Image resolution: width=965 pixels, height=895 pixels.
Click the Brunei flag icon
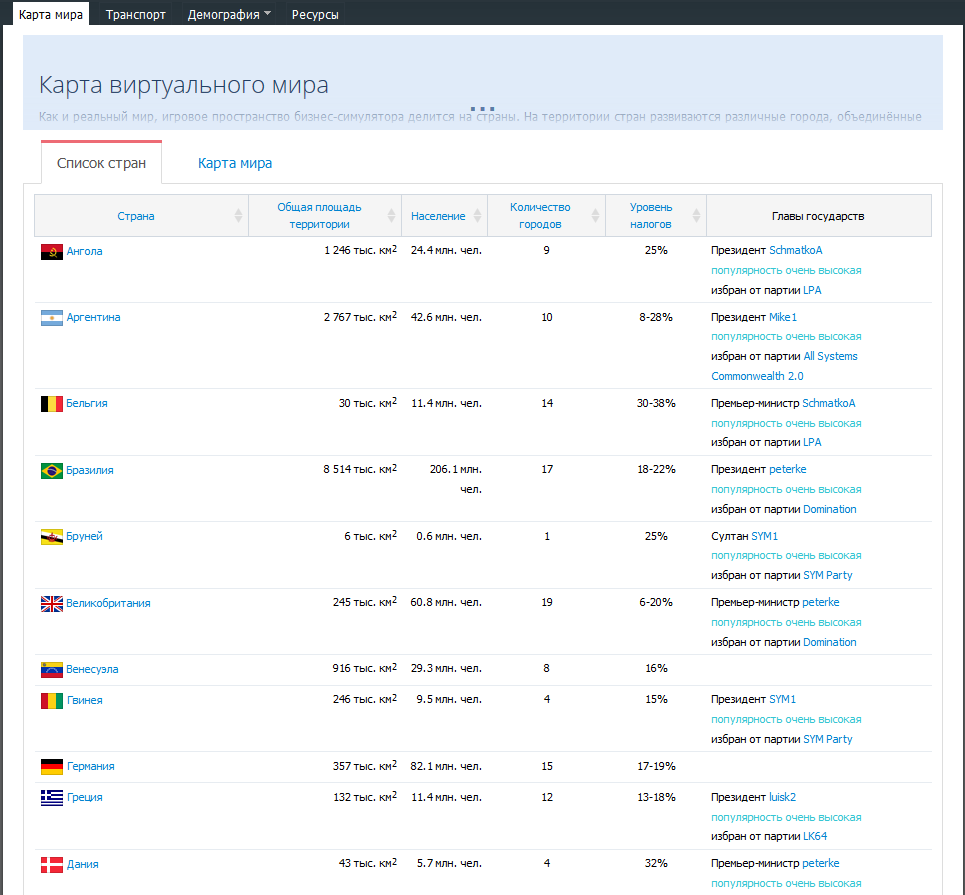coord(52,537)
